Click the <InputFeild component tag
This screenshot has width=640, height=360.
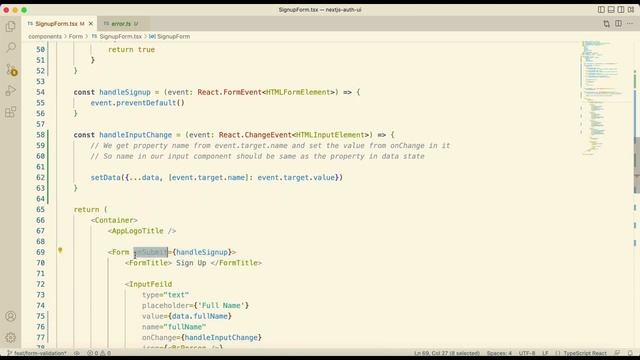click(149, 284)
